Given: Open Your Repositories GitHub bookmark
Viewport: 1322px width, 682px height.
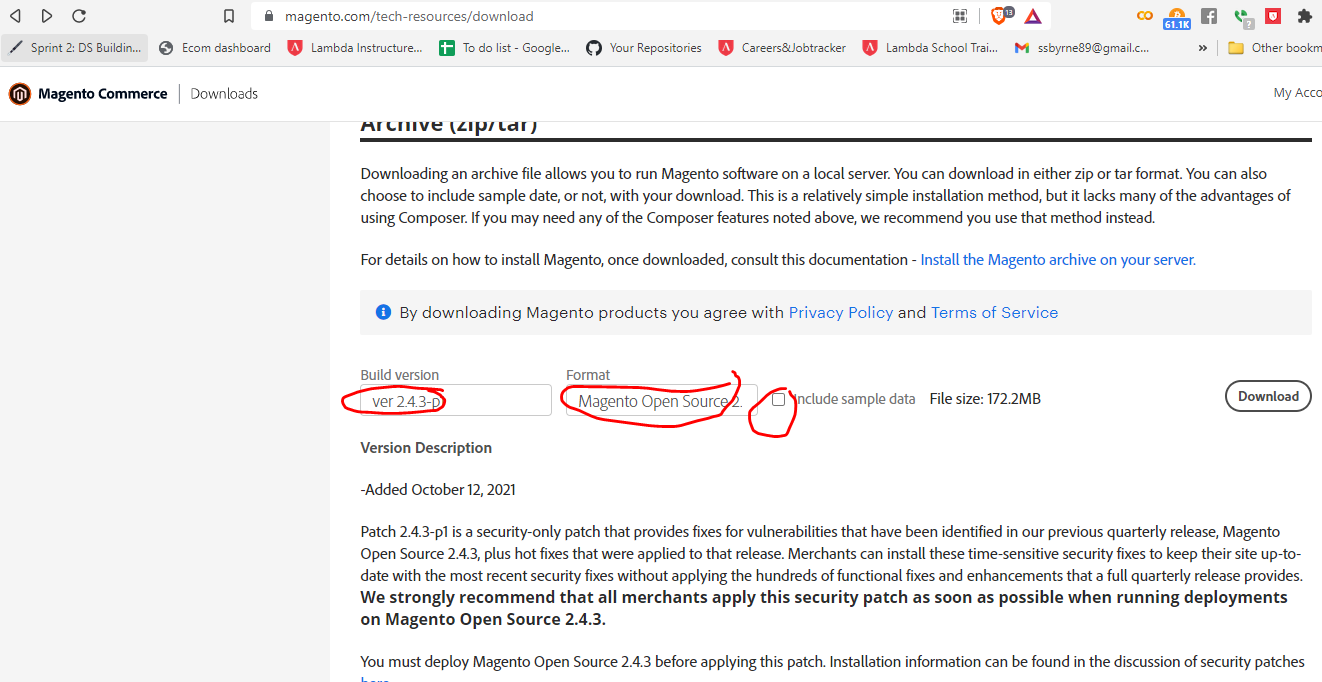Looking at the screenshot, I should tap(644, 47).
